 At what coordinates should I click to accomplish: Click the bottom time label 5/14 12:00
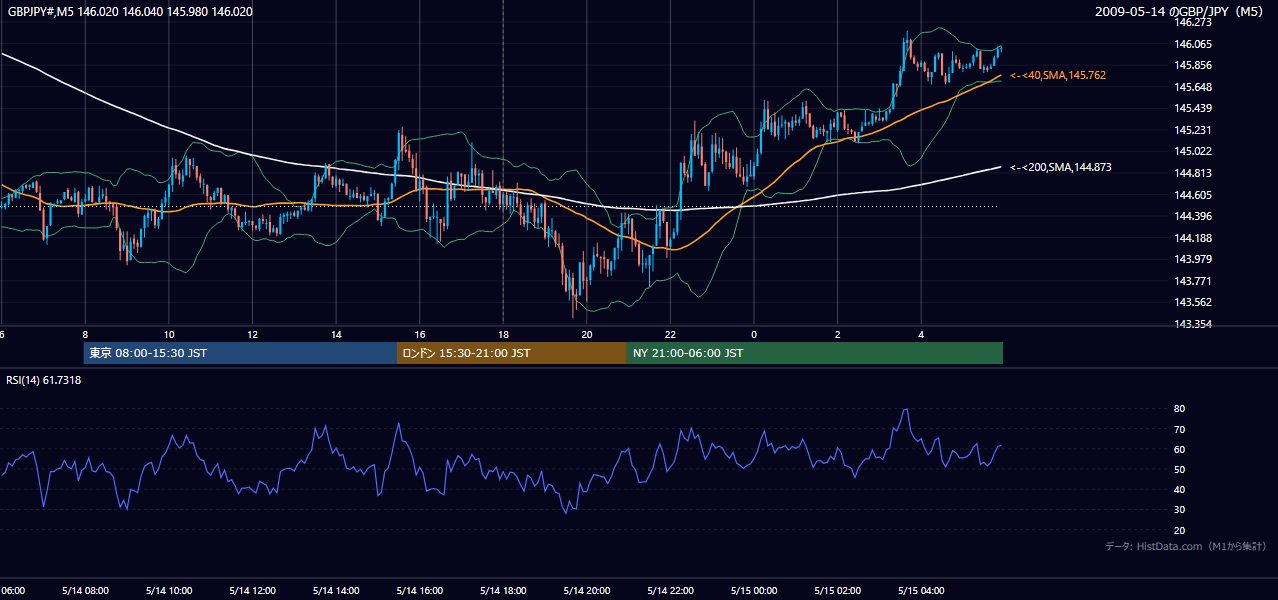click(253, 590)
